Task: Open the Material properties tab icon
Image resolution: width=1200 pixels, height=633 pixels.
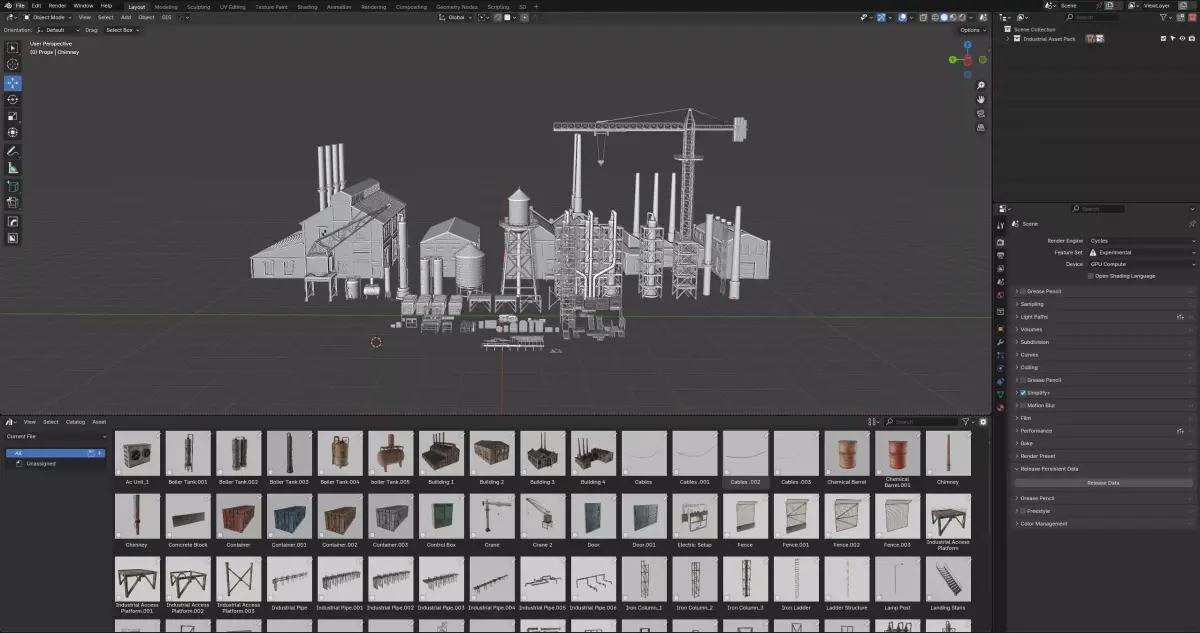Action: pos(1000,407)
